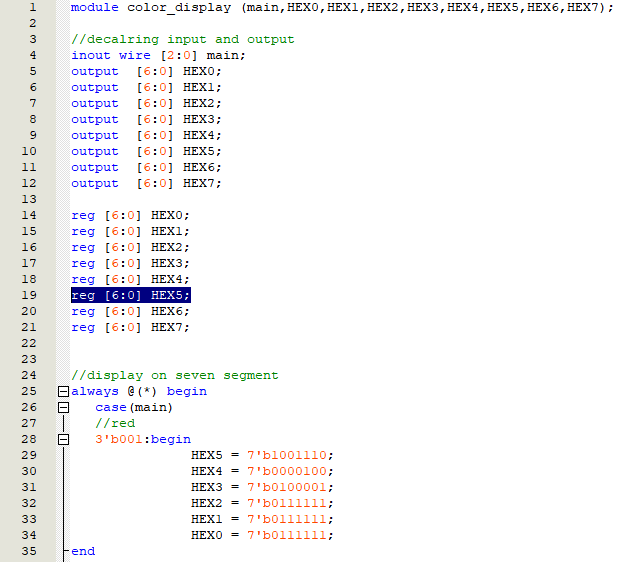Click line number 19 in the gutter
Viewport: 619px width, 562px height.
28,295
